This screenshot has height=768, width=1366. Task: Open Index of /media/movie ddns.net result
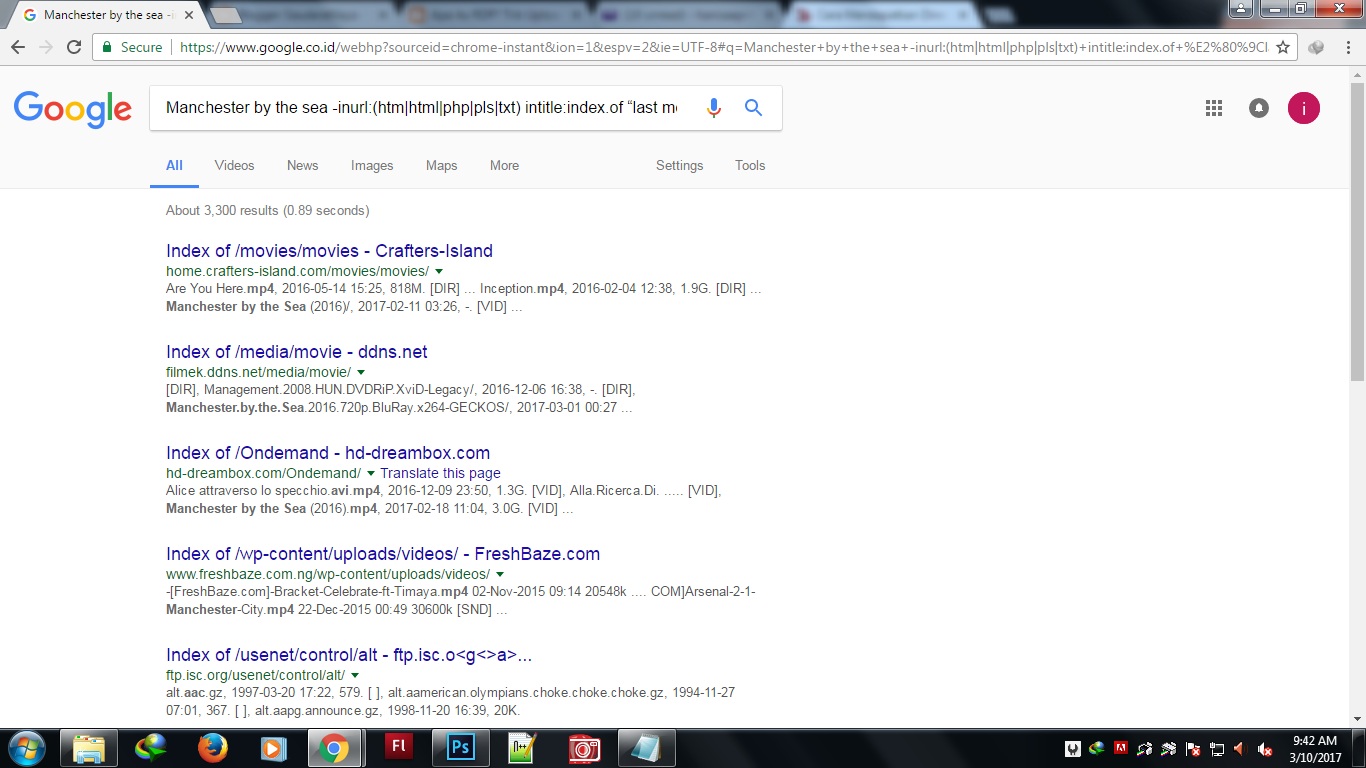pos(297,352)
